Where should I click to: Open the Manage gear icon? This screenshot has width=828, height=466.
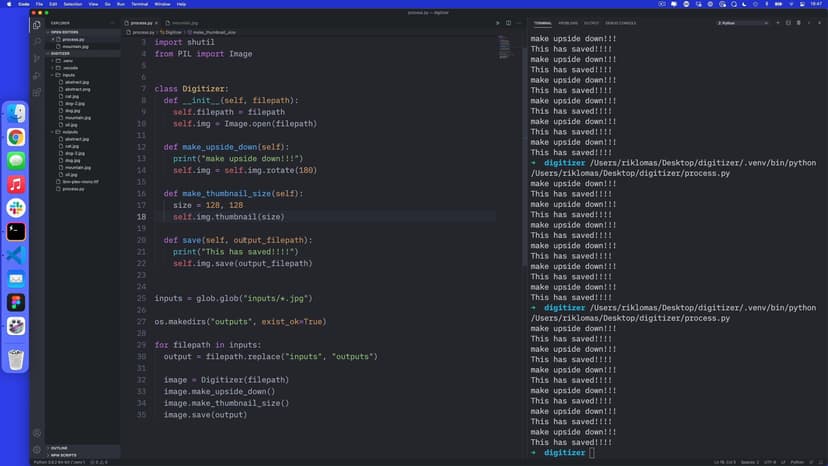pyautogui.click(x=37, y=449)
